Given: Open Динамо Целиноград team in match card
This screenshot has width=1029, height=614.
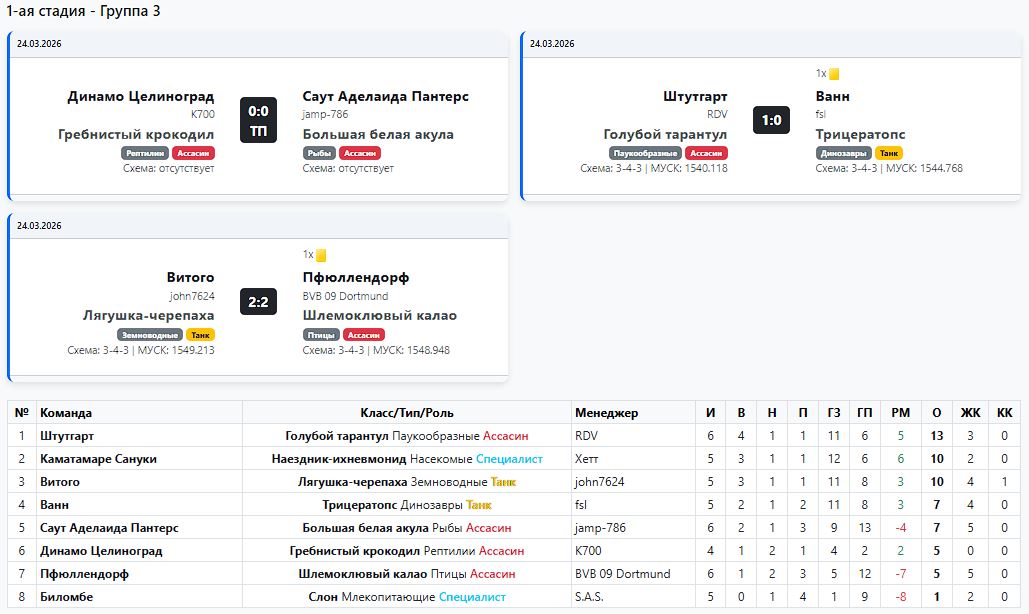Looking at the screenshot, I should (x=141, y=97).
